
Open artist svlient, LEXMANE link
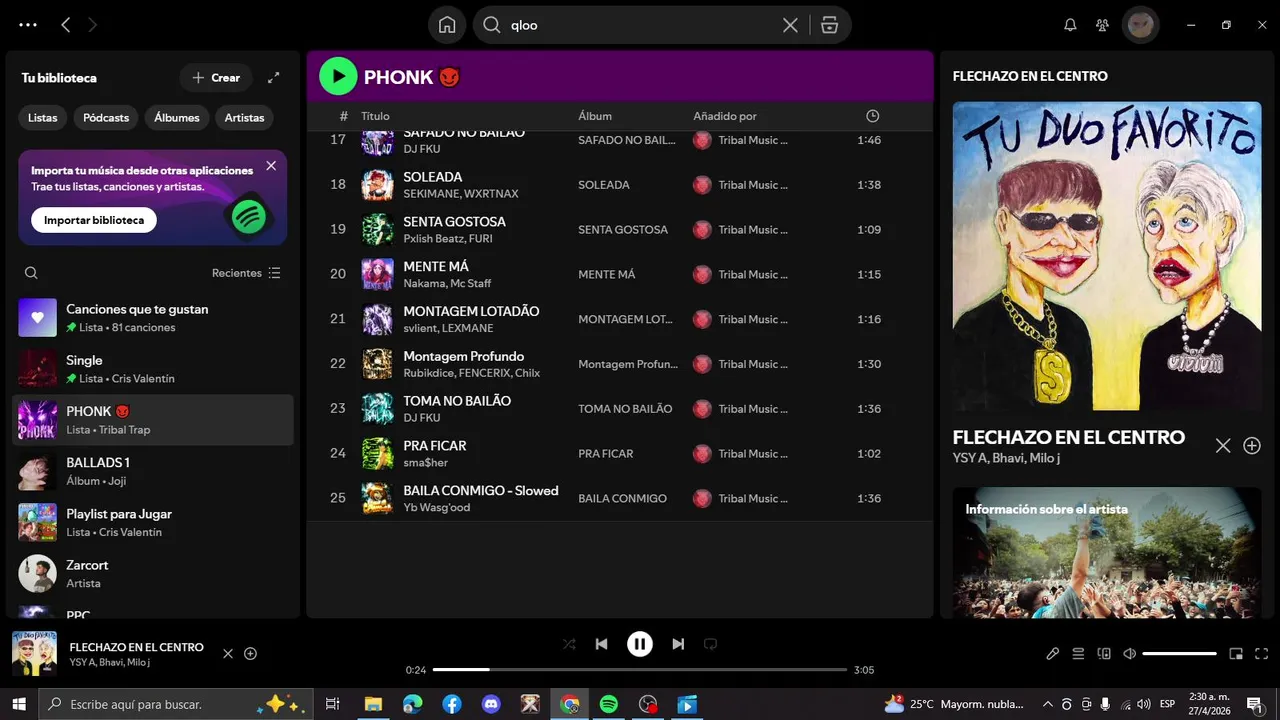pos(448,328)
